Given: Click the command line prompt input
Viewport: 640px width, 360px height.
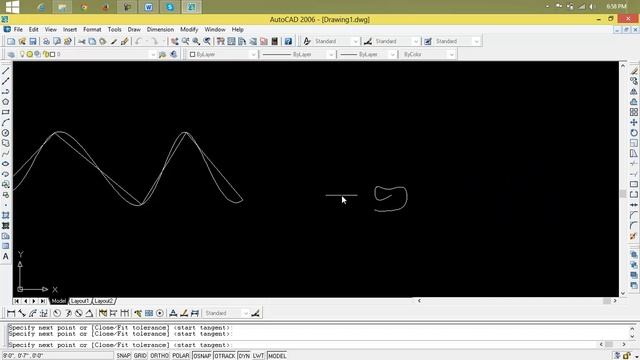Looking at the screenshot, I should click(302, 345).
